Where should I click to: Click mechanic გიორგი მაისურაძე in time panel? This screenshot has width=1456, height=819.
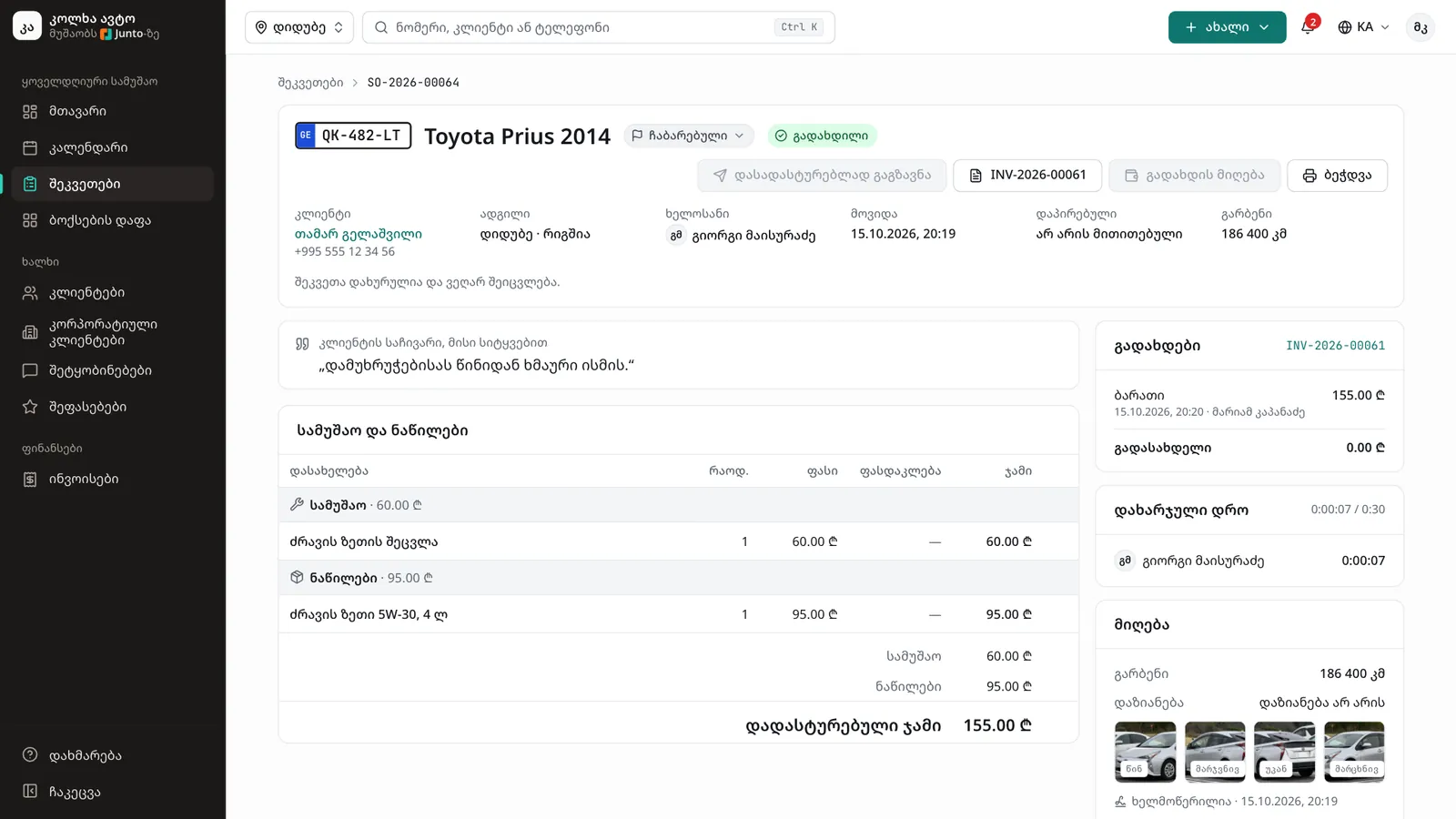[x=1202, y=561]
